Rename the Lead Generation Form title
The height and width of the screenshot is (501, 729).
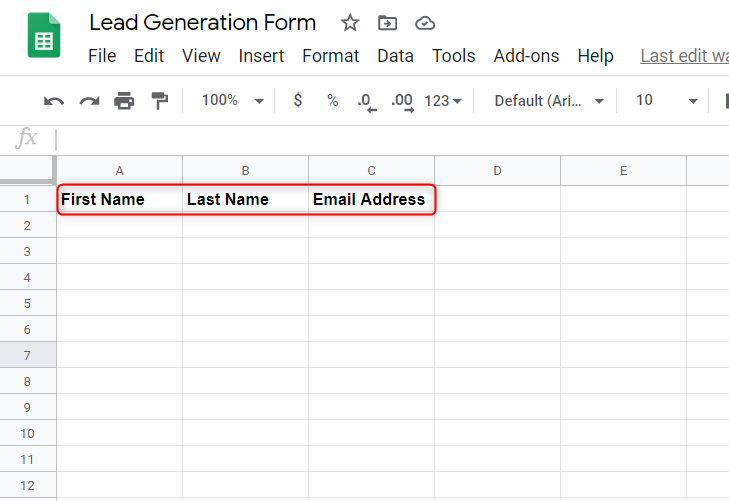(x=202, y=22)
